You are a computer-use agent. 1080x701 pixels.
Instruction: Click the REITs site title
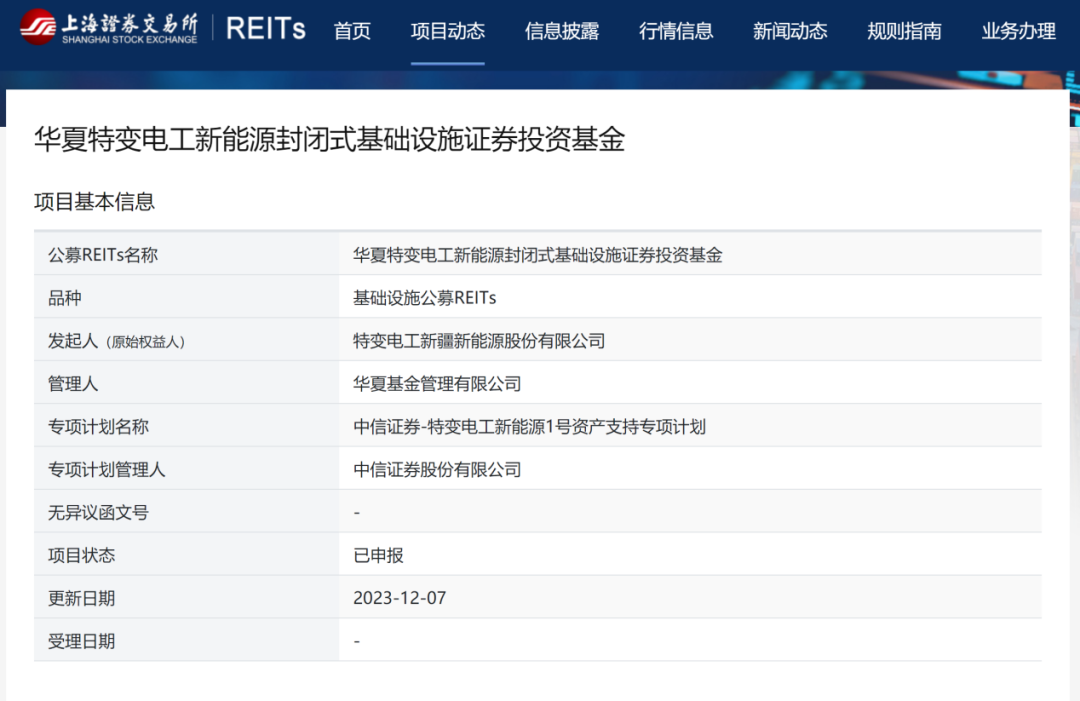click(x=265, y=29)
